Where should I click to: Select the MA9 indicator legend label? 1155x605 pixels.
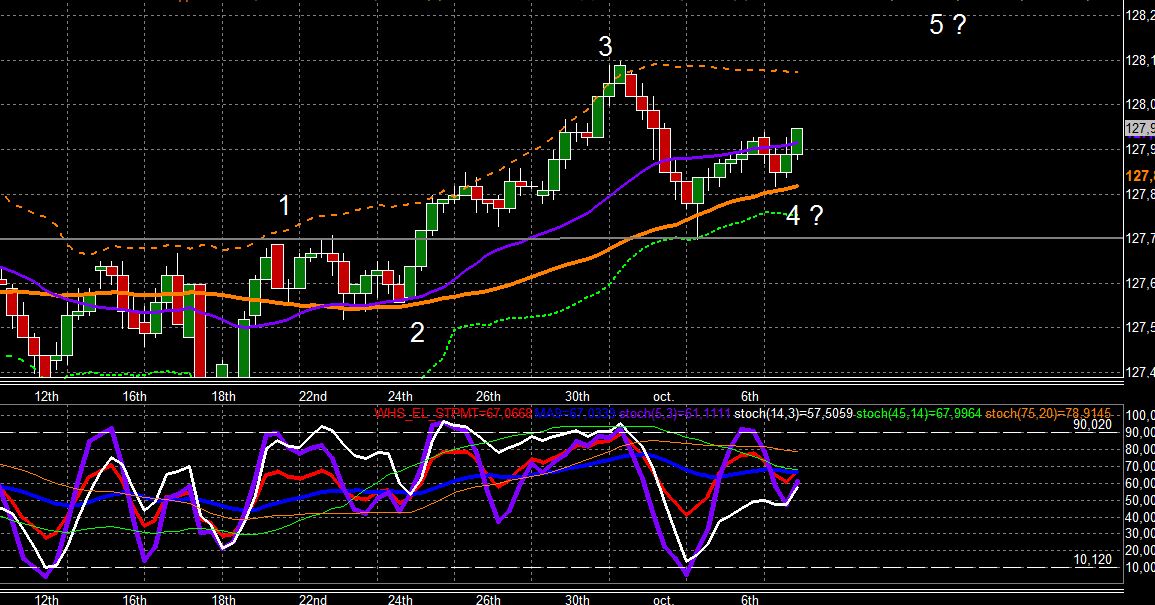pyautogui.click(x=575, y=413)
